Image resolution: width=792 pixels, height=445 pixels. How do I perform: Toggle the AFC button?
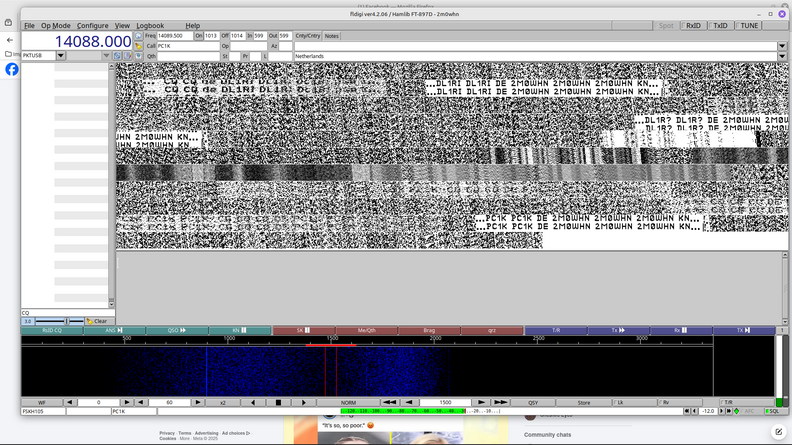click(750, 411)
